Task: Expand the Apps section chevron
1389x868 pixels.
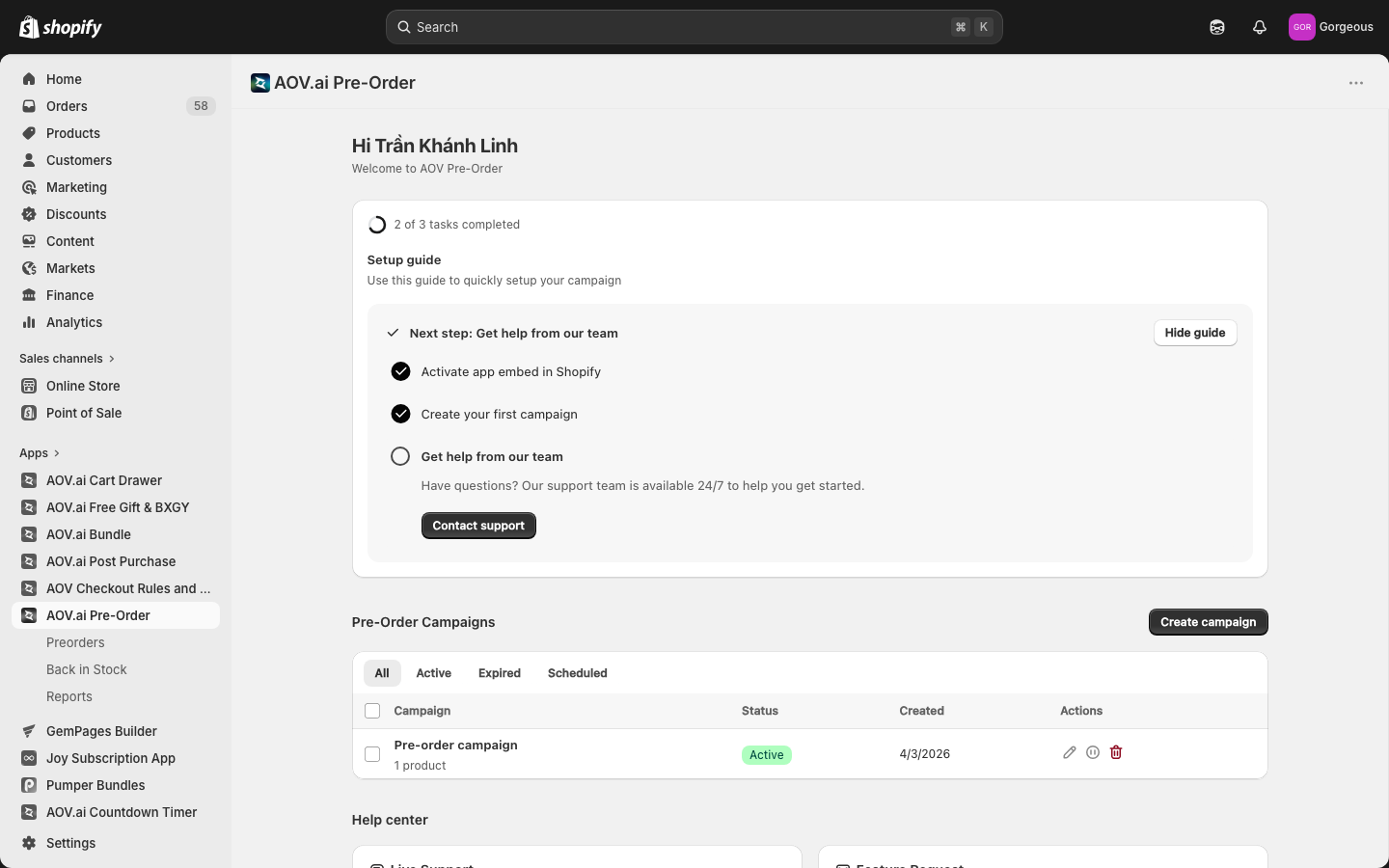Action: (57, 453)
